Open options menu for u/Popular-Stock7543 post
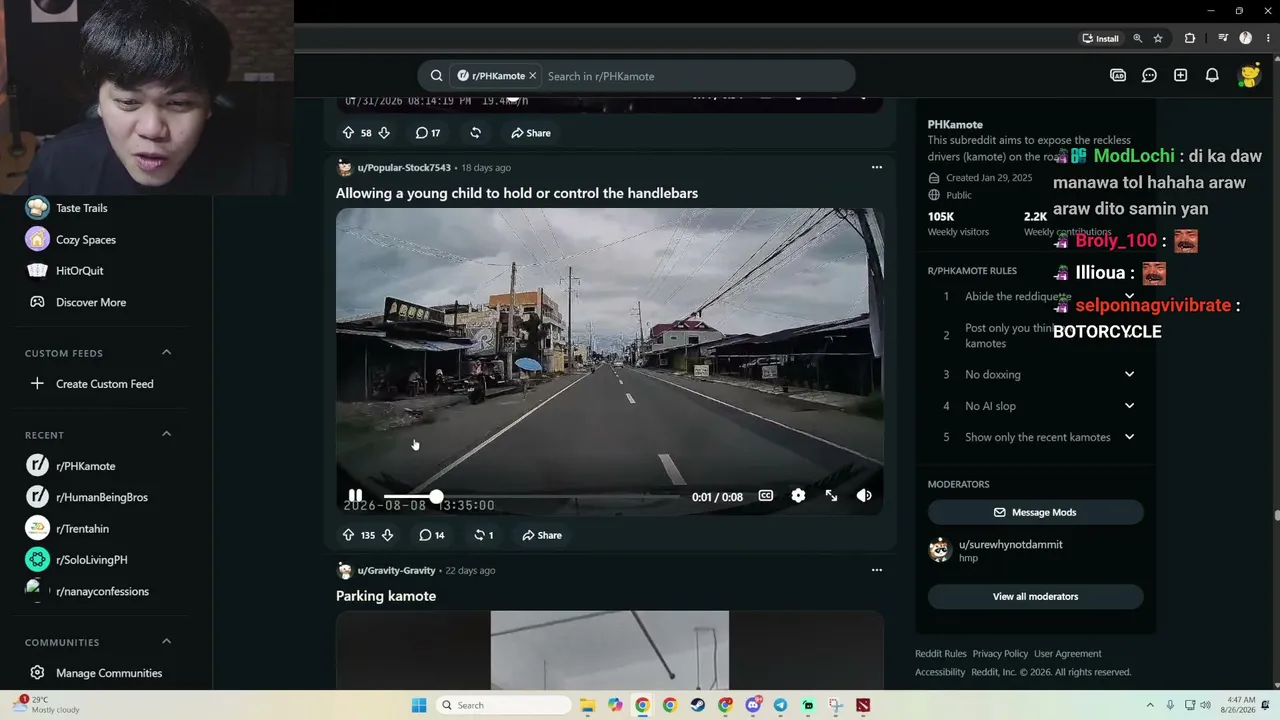Image resolution: width=1280 pixels, height=720 pixels. [x=877, y=167]
